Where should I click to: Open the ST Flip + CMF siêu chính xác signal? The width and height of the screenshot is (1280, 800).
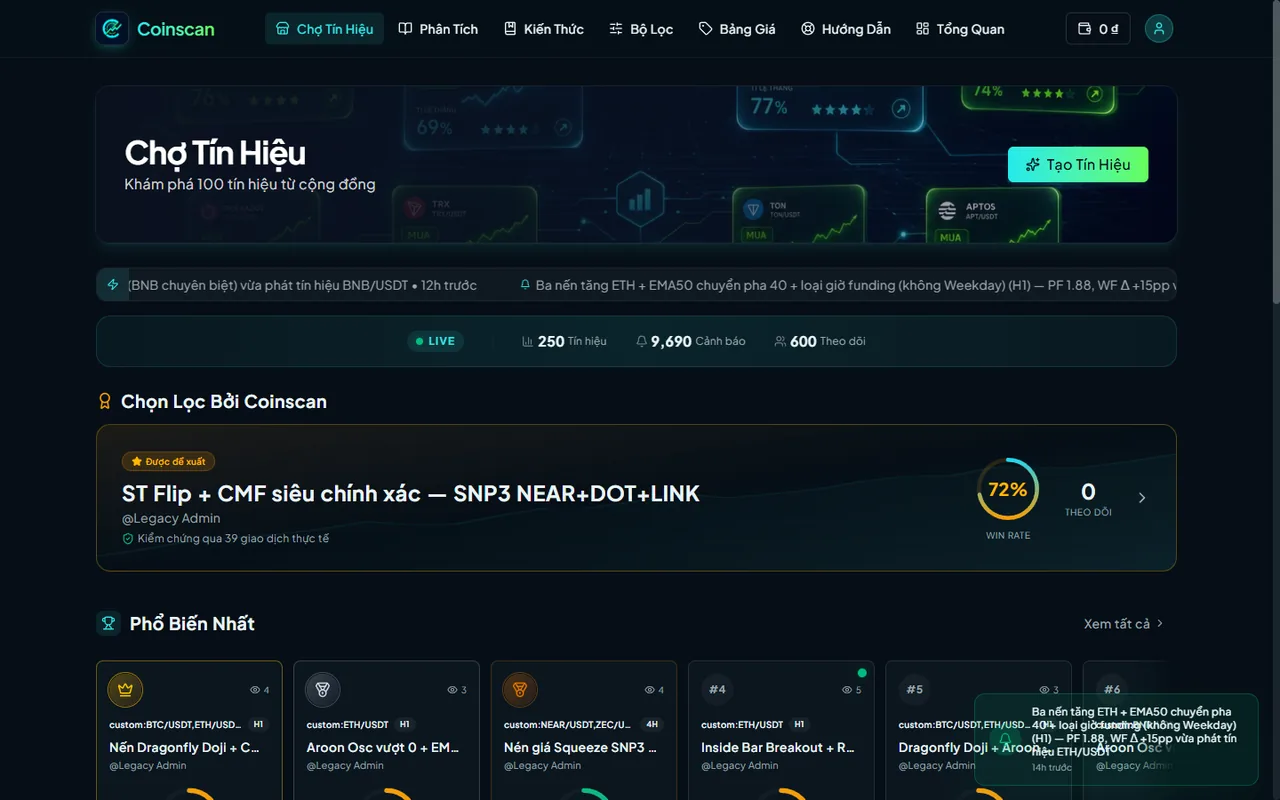coord(411,493)
